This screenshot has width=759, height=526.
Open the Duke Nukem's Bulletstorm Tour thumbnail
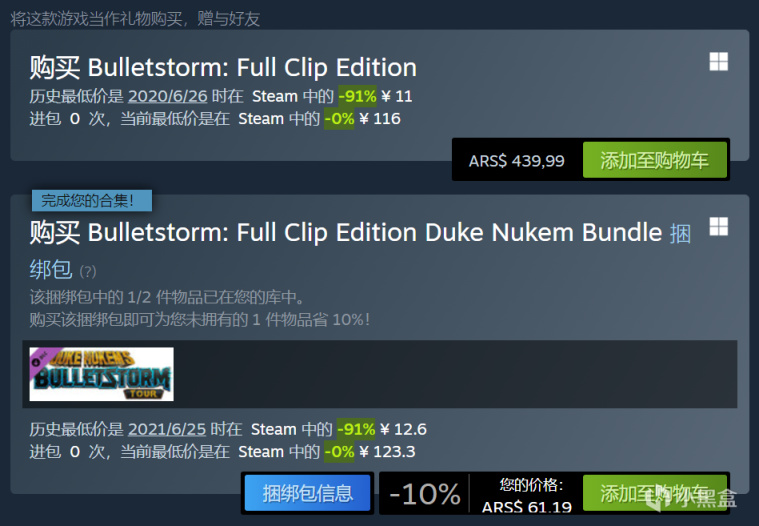point(101,374)
